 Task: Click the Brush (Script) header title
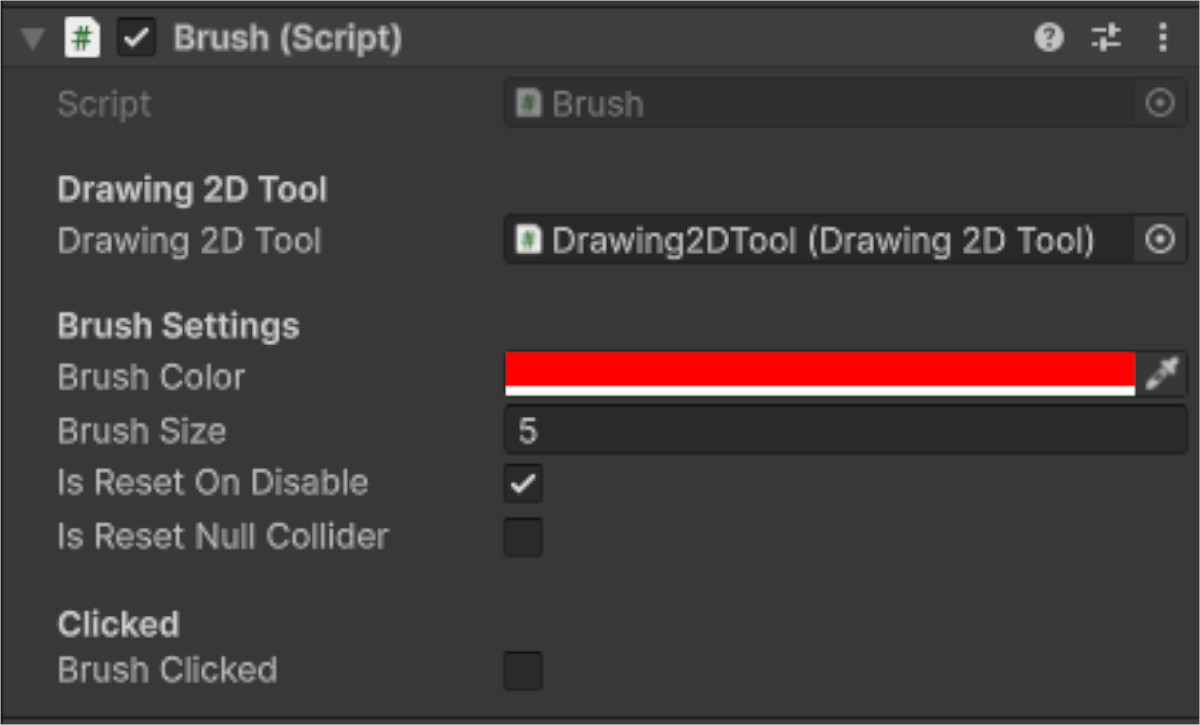coord(288,40)
